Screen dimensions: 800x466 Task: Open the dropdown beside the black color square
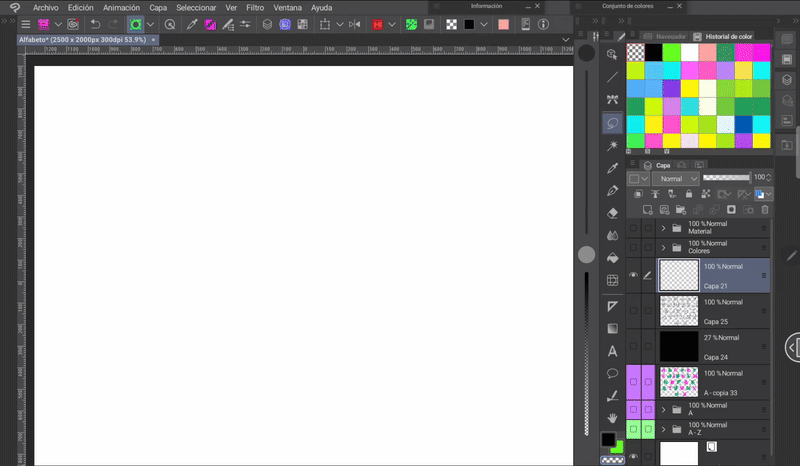(x=484, y=24)
